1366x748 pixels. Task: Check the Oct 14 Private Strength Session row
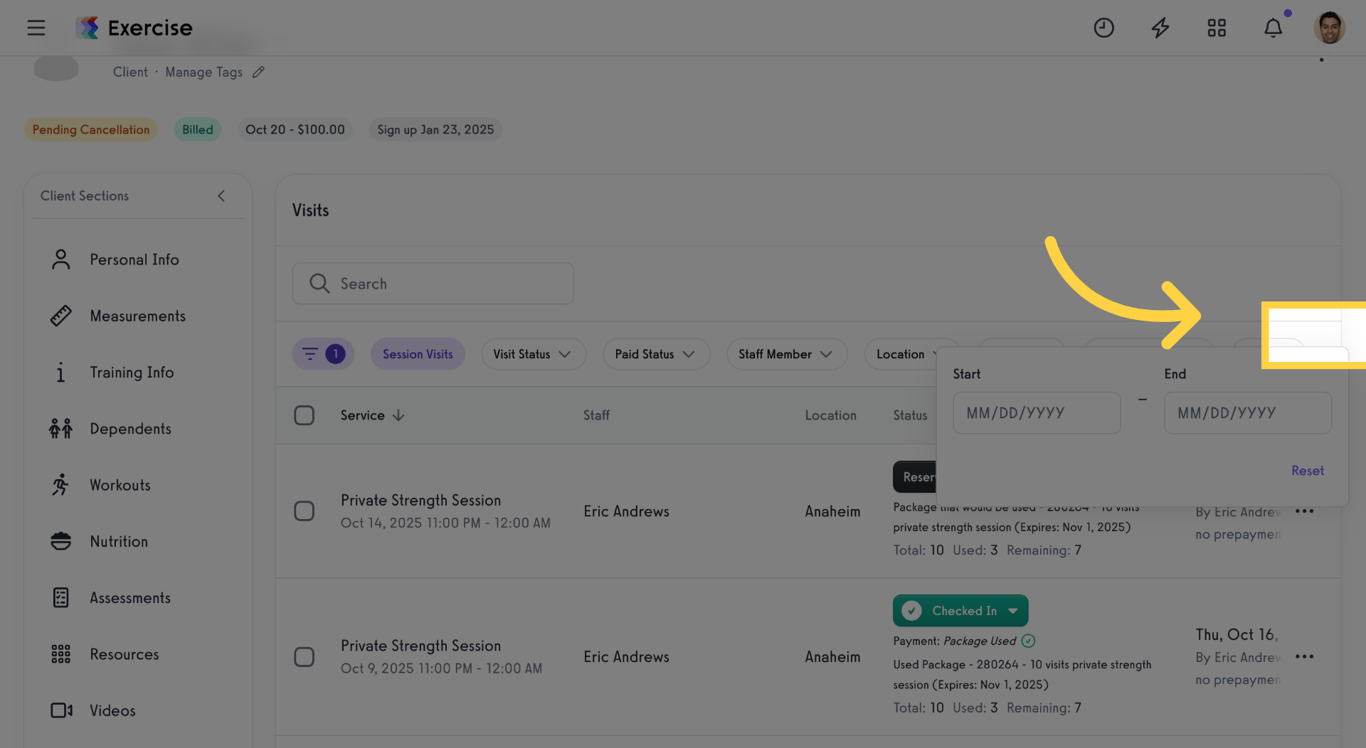(305, 511)
